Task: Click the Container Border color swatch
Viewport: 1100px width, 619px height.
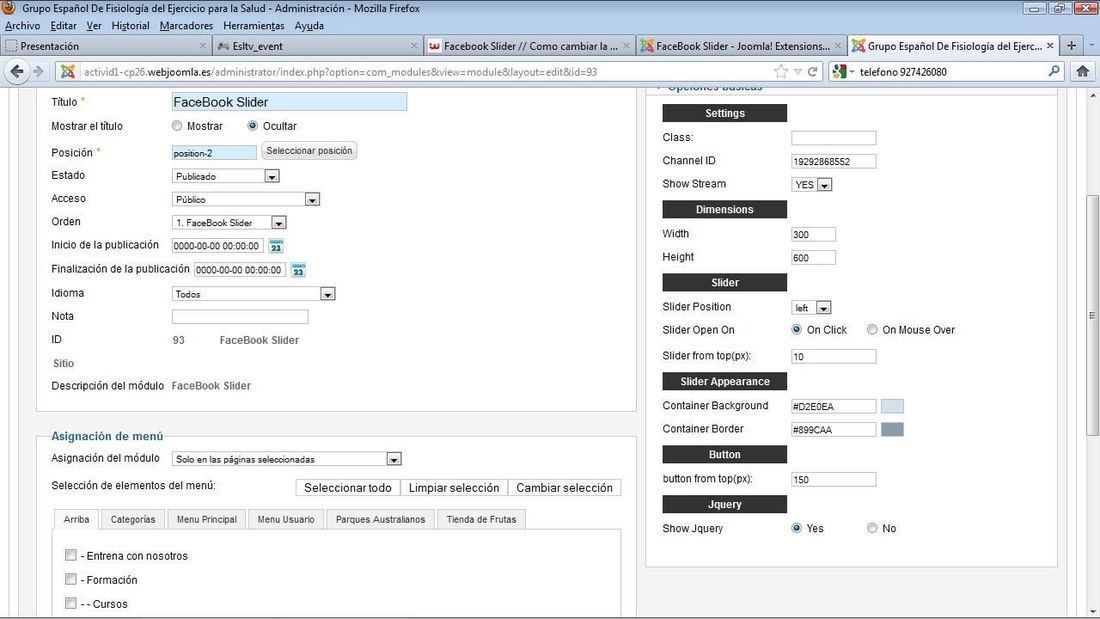Action: 892,430
